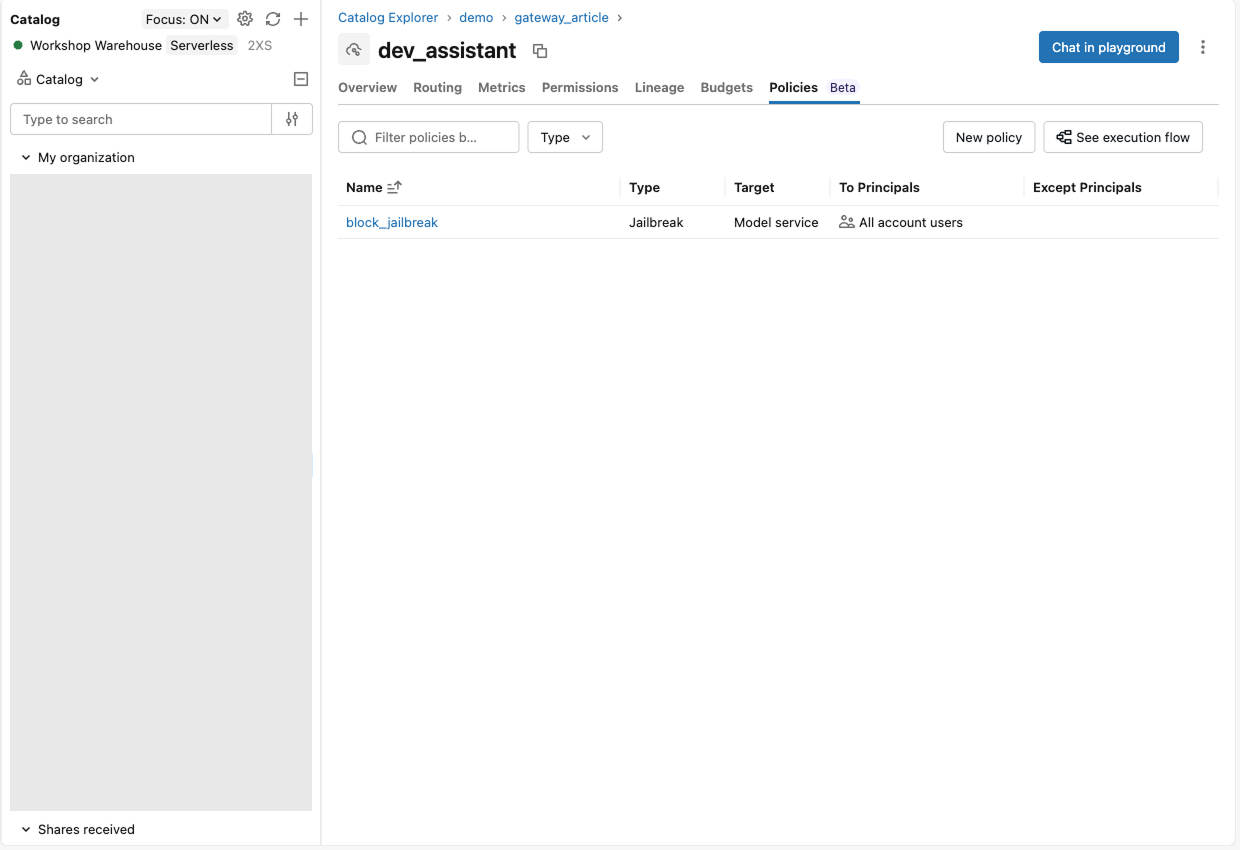
Task: Click the dev_assistant endpoint icon
Action: (x=354, y=50)
